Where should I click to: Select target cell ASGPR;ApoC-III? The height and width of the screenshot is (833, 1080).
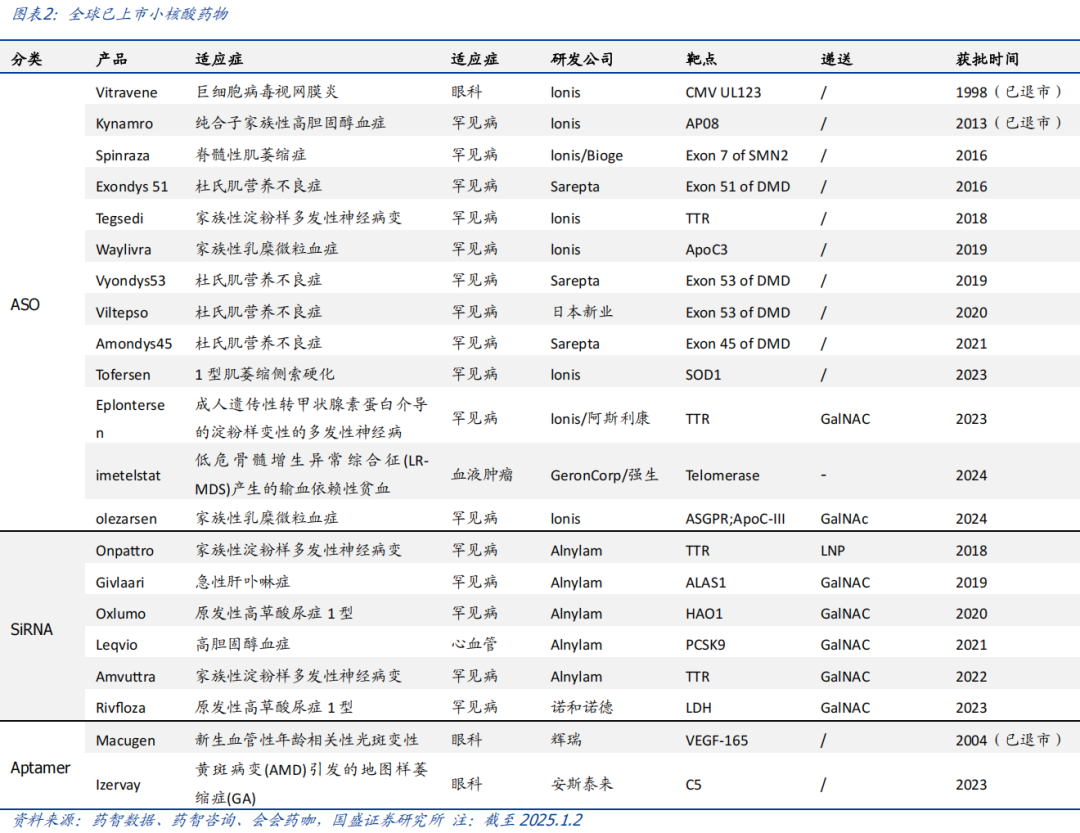[735, 519]
